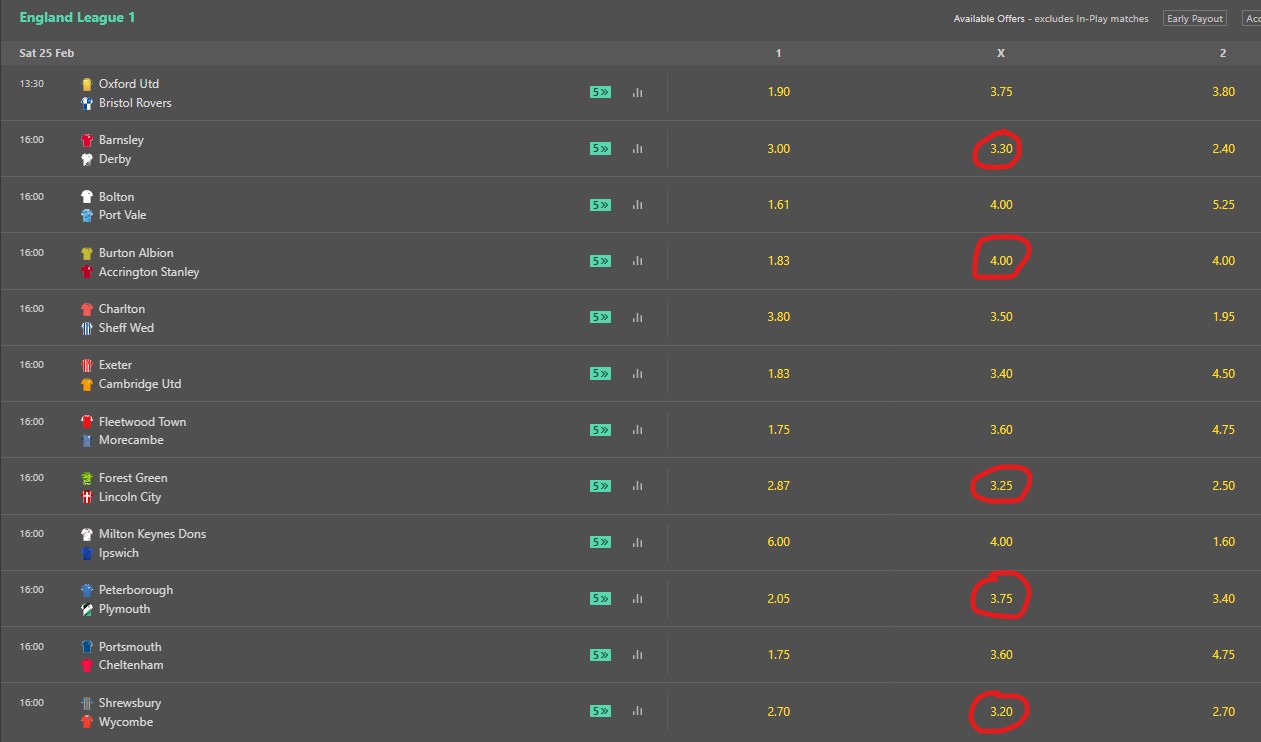This screenshot has height=742, width=1261.
Task: Click the green 5 badge for Shrewsbury match
Action: pos(600,712)
